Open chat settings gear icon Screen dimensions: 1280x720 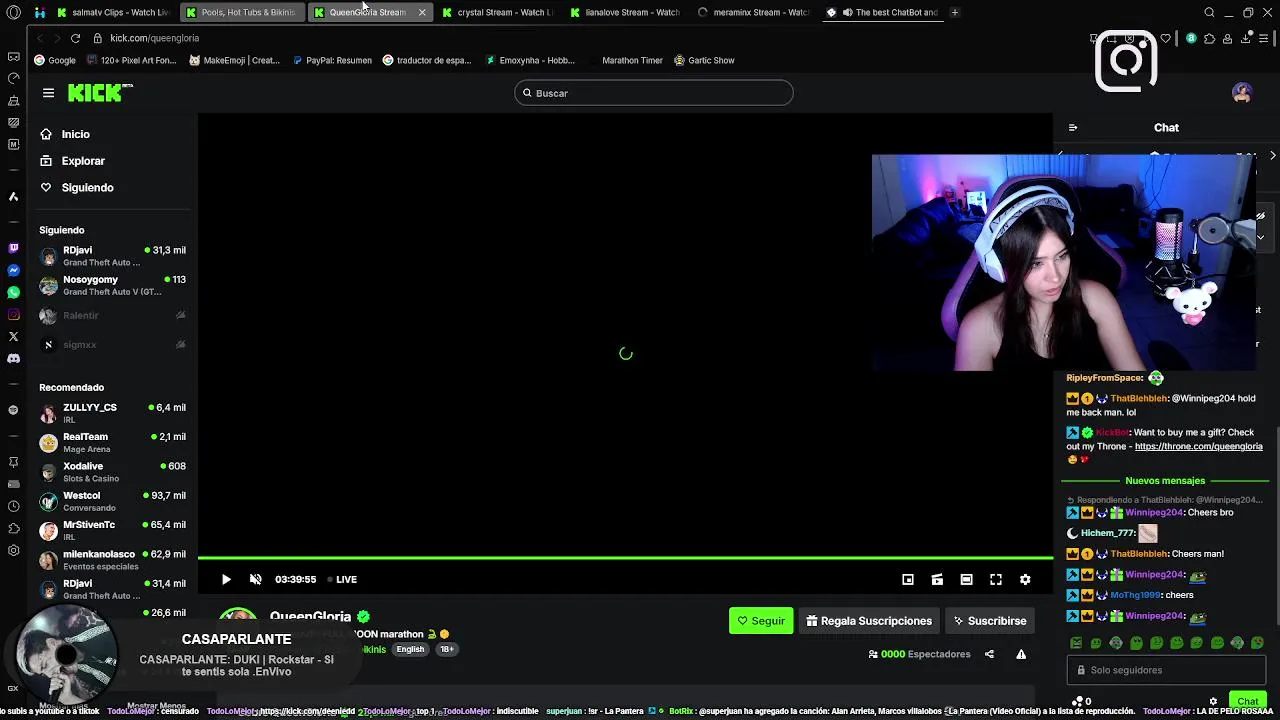point(1213,701)
